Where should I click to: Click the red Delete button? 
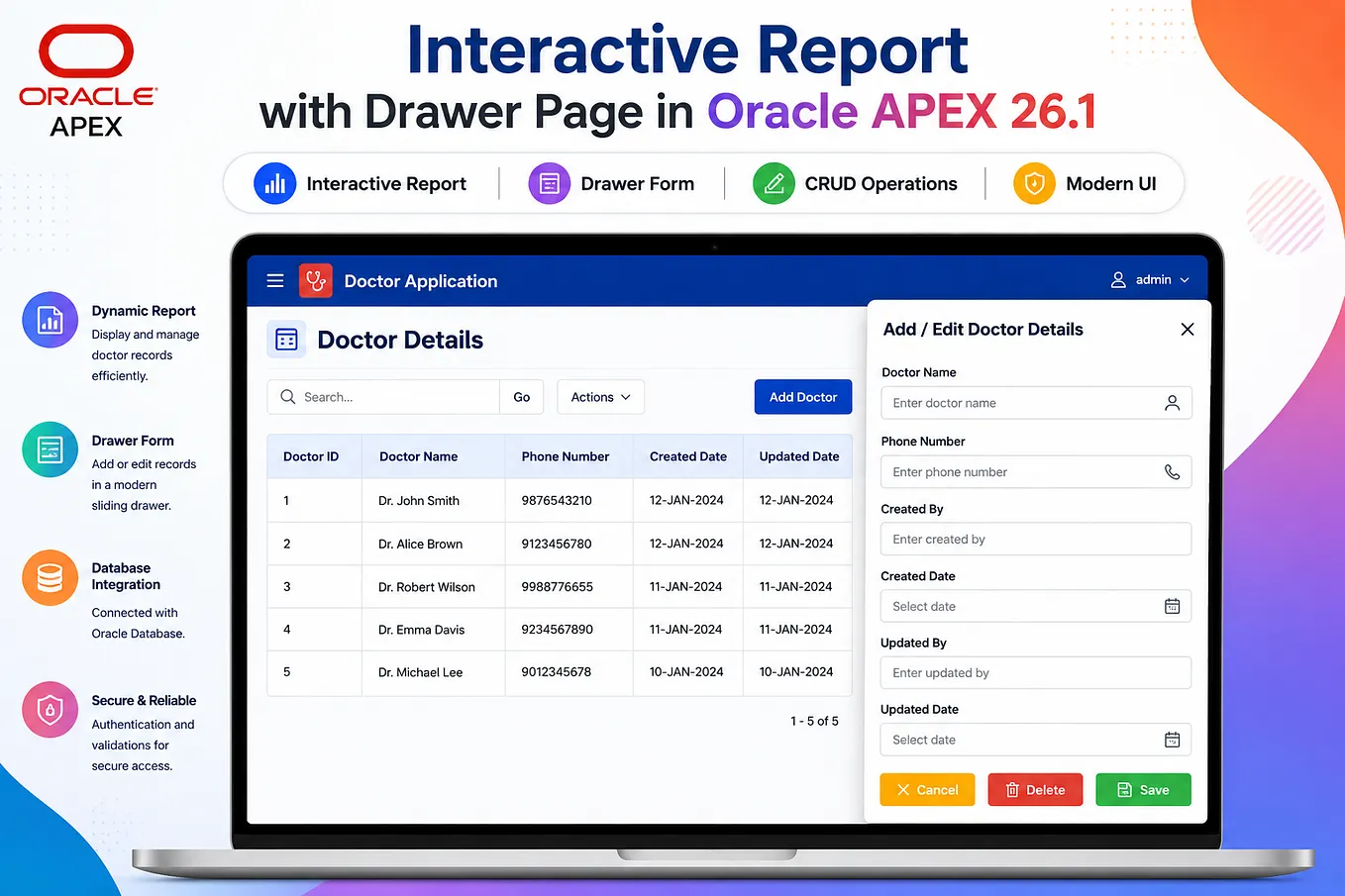point(1035,790)
